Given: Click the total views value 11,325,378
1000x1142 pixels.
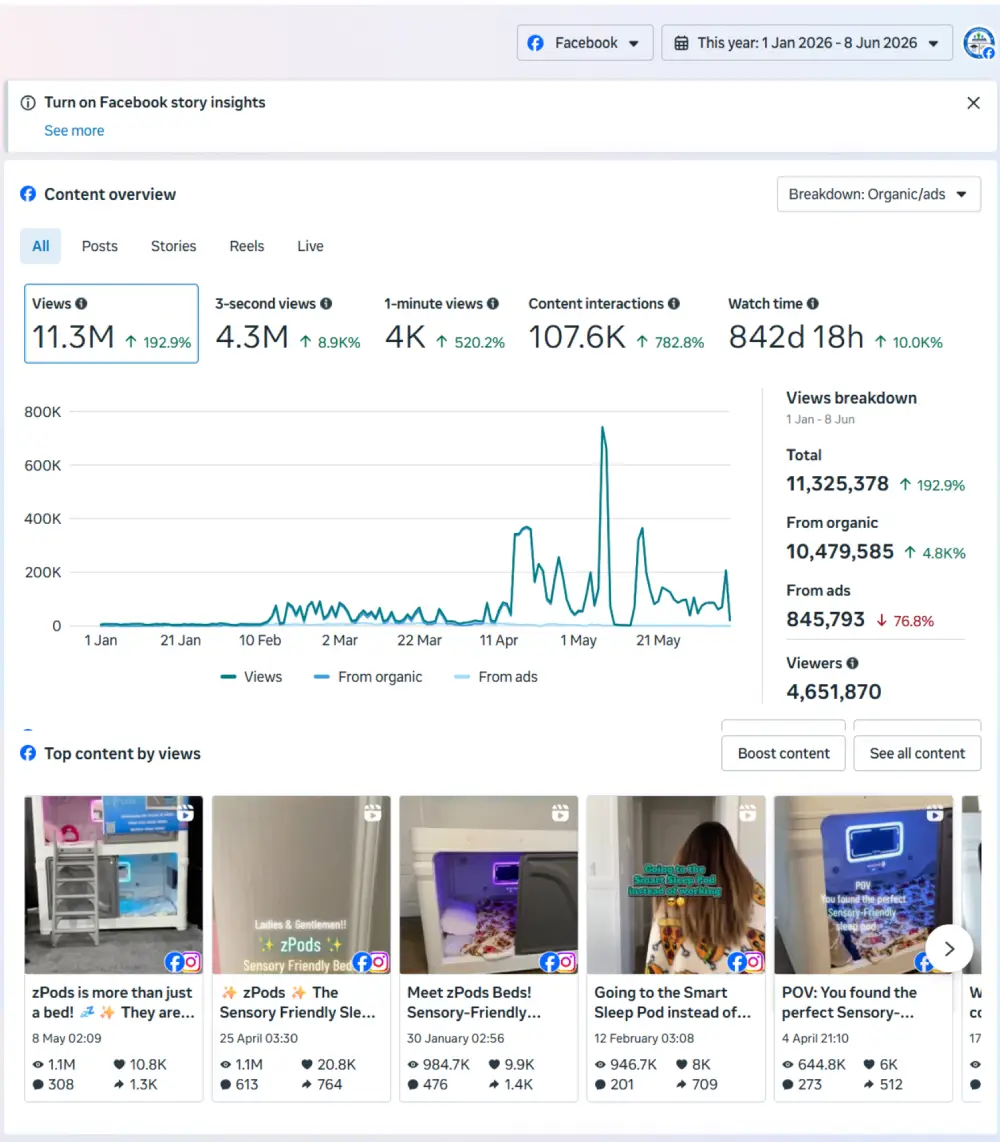Looking at the screenshot, I should tap(838, 484).
